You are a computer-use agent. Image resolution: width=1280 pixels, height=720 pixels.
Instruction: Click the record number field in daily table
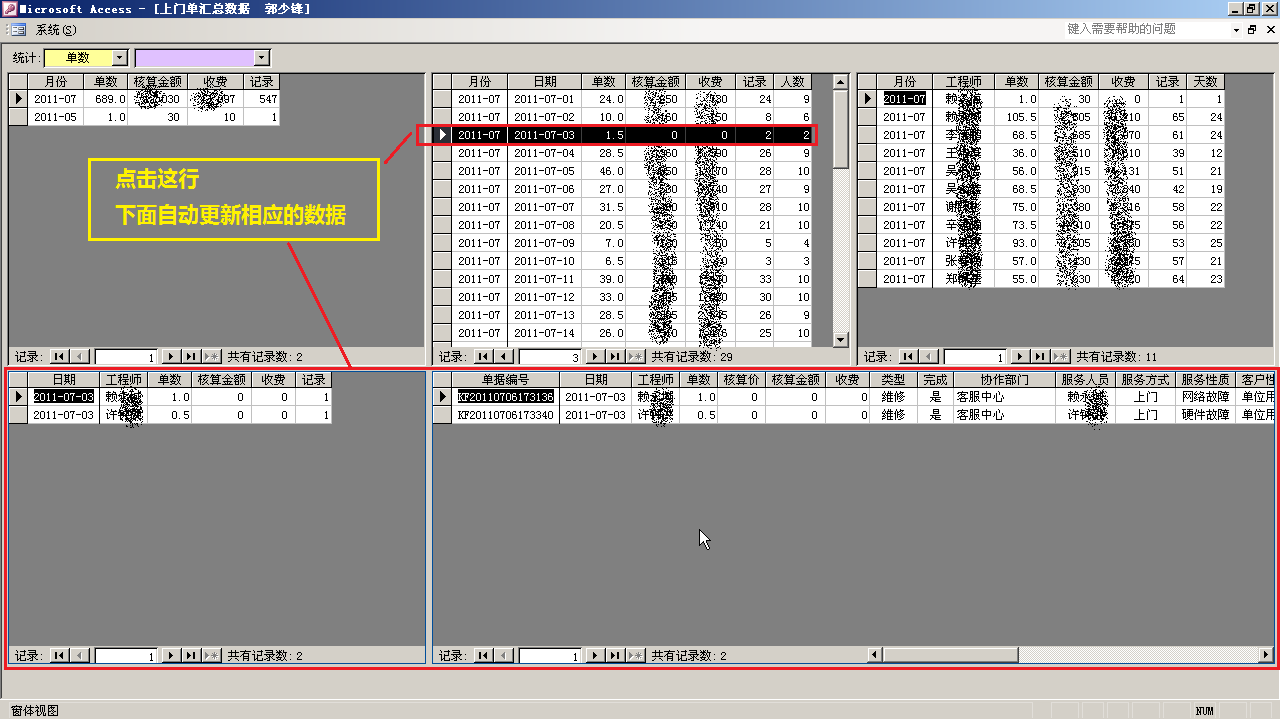(x=548, y=356)
